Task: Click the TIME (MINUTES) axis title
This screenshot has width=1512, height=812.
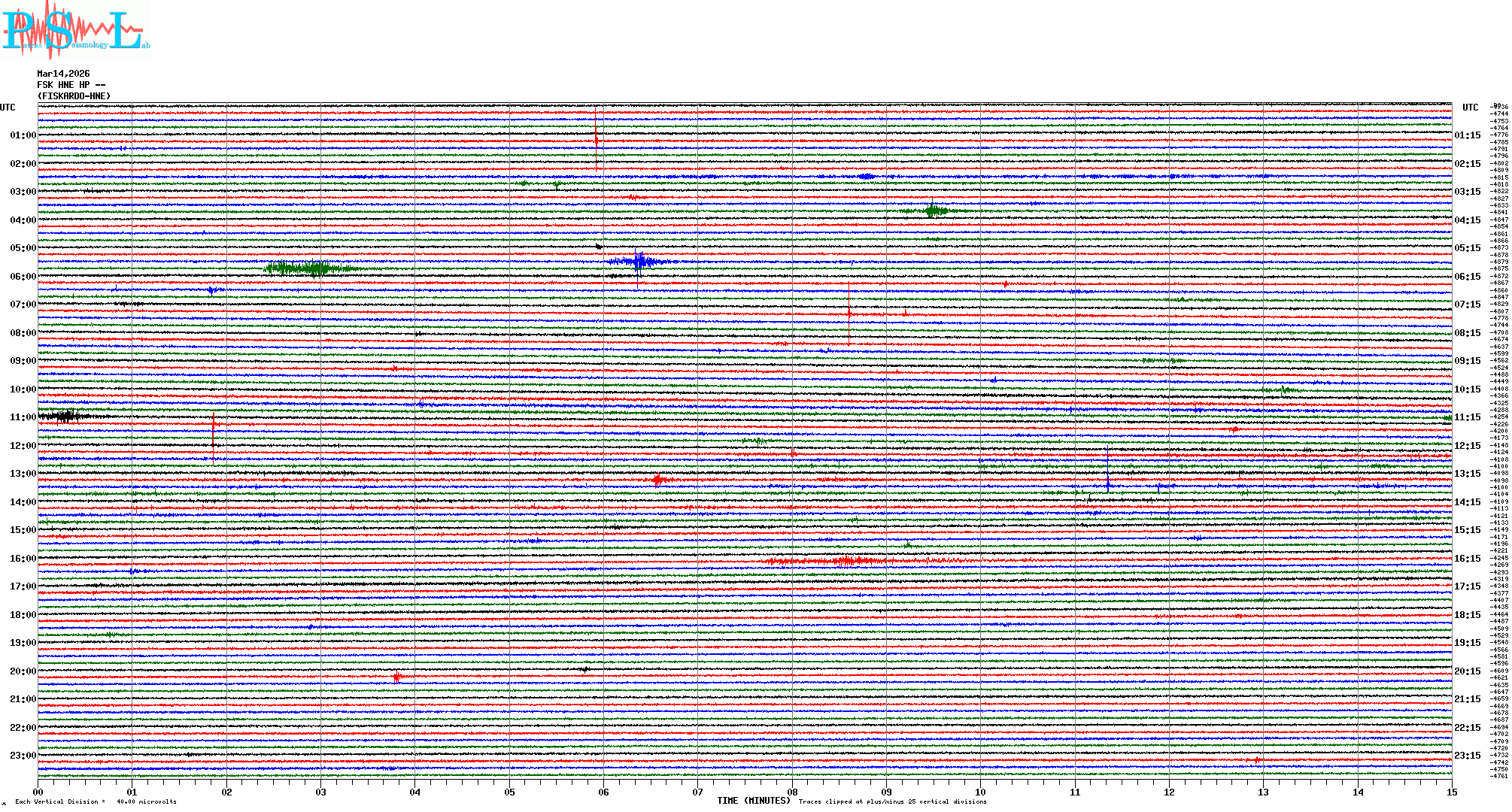Action: click(x=754, y=801)
